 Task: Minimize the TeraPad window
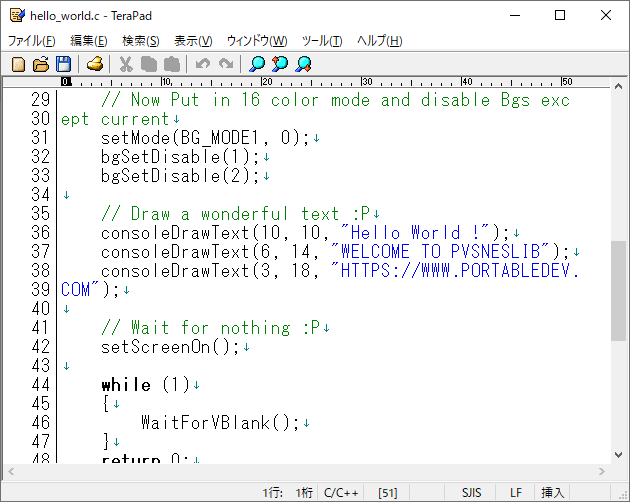(515, 15)
